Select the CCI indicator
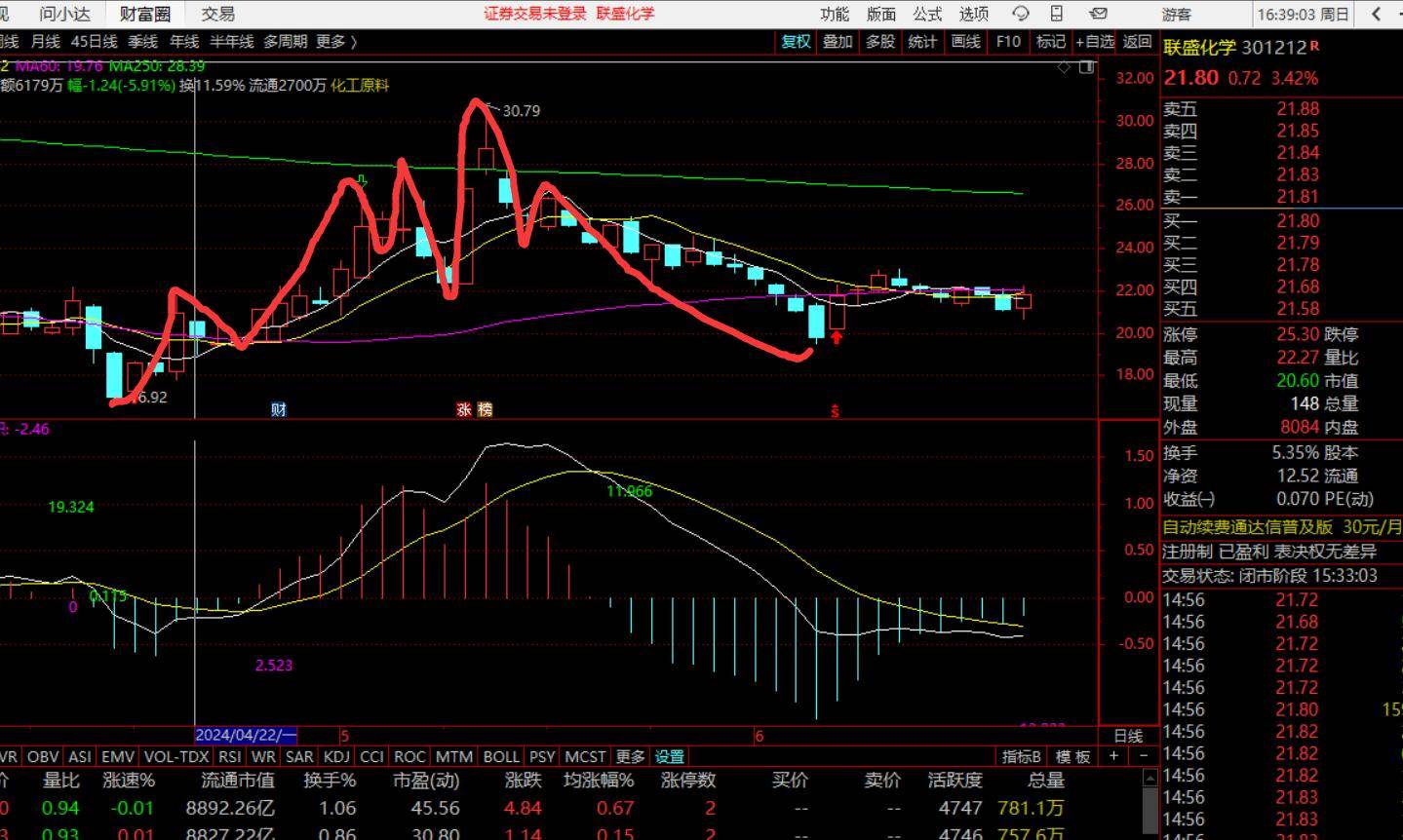 point(371,756)
